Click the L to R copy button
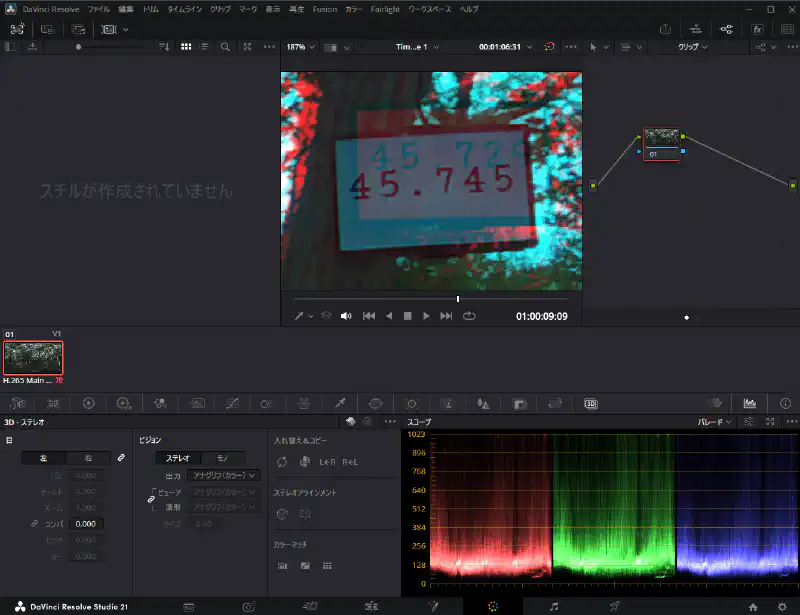The width and height of the screenshot is (800, 615). [327, 462]
